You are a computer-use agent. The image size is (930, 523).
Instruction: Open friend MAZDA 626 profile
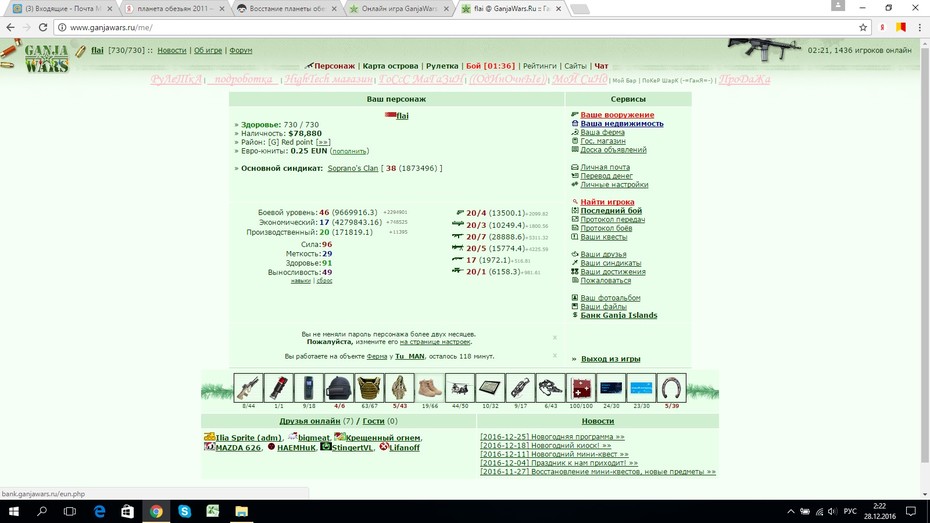pos(238,448)
